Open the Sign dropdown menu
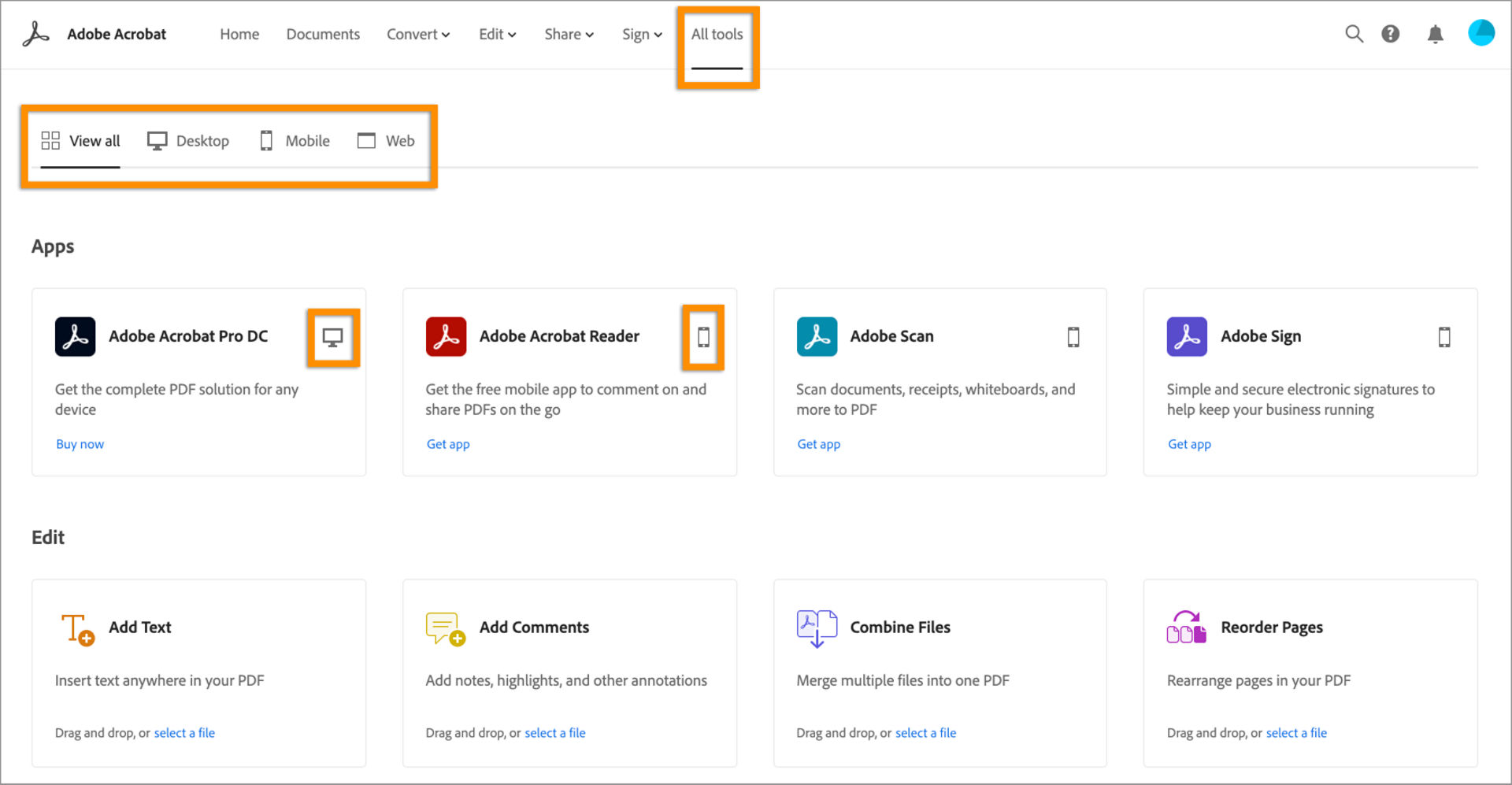 click(x=642, y=34)
